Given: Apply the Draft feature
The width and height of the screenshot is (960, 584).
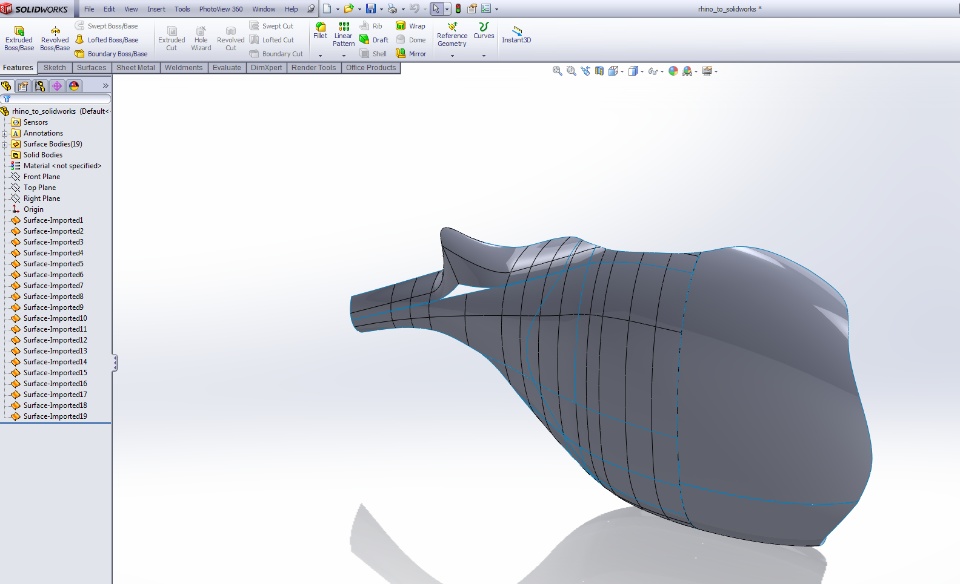Looking at the screenshot, I should pos(373,40).
